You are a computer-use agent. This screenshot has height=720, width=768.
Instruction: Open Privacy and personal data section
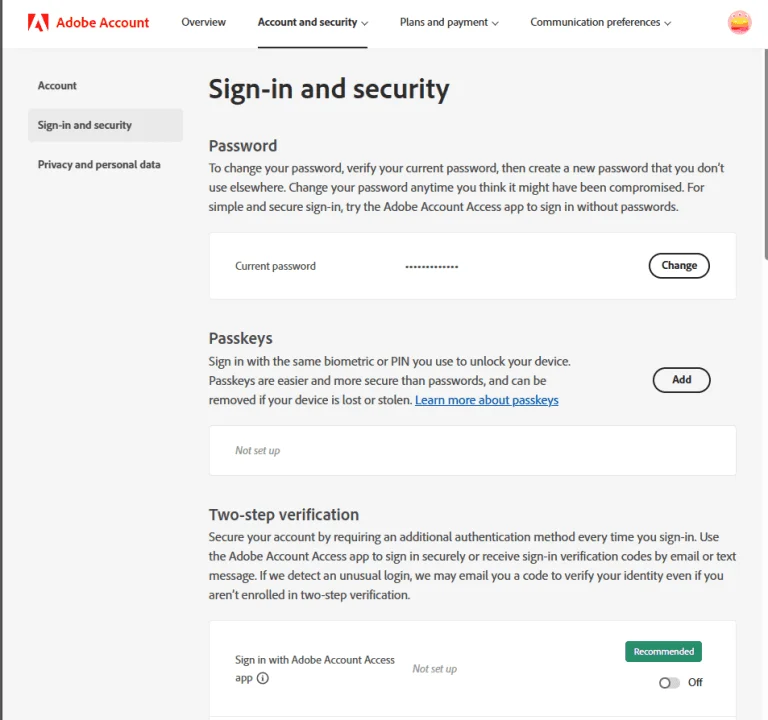point(99,165)
